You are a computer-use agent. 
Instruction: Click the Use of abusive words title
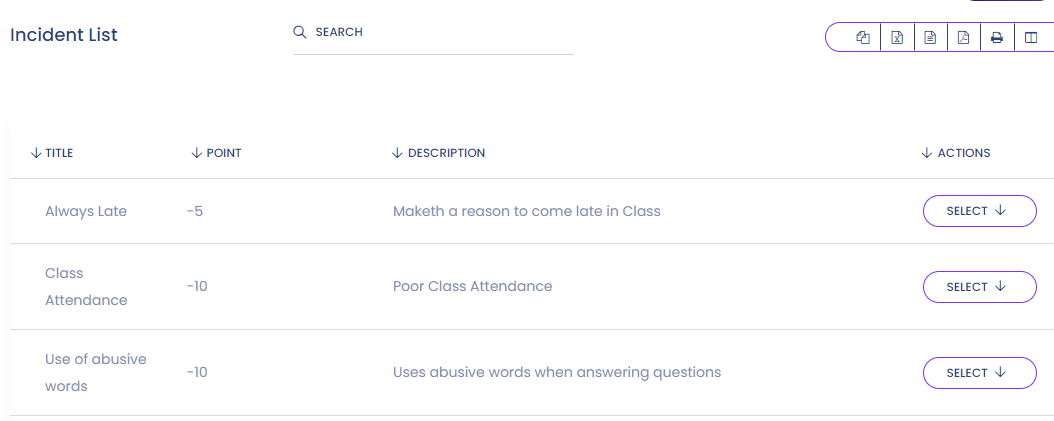(x=96, y=372)
